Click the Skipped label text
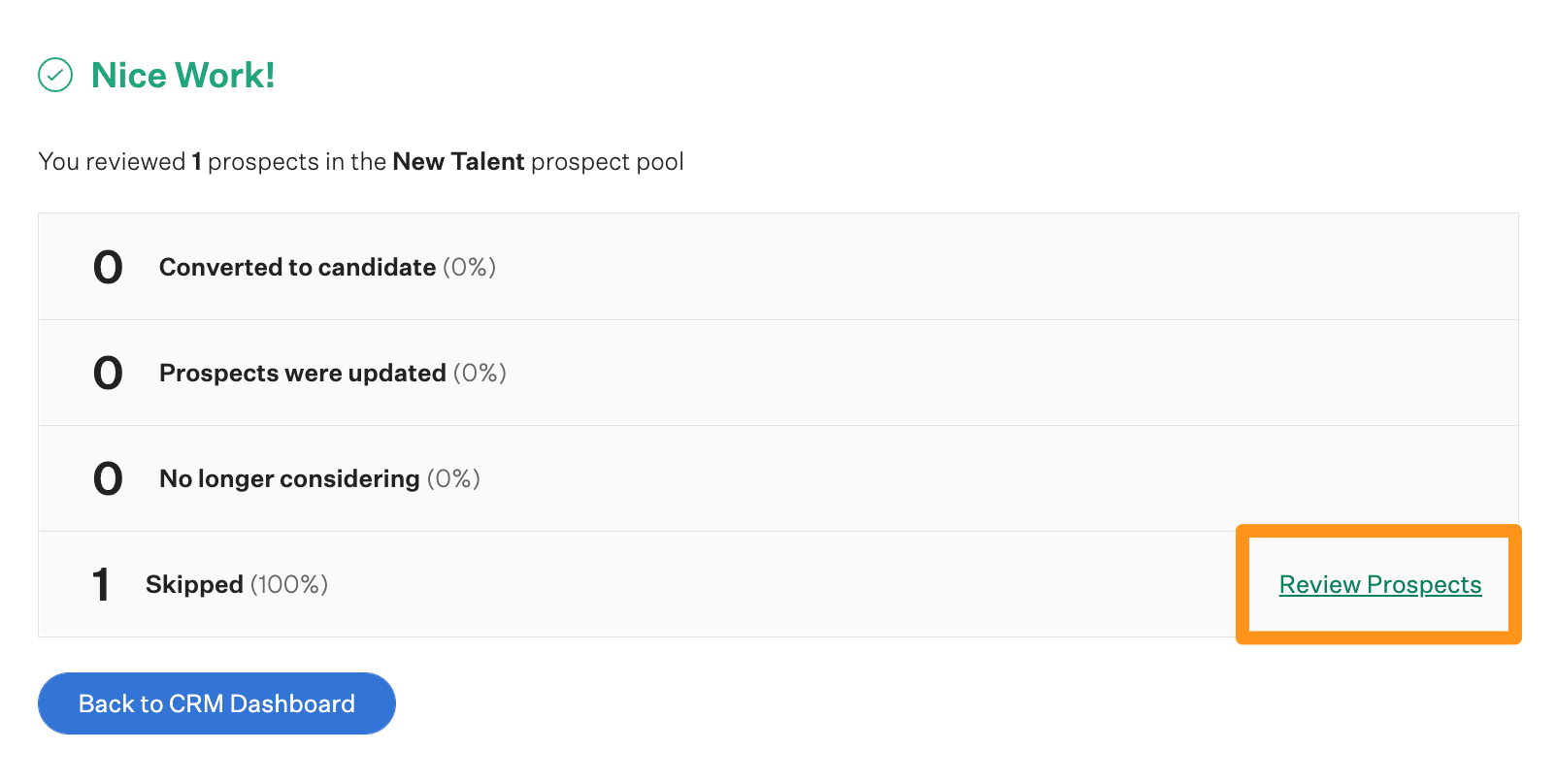Image resolution: width=1557 pixels, height=784 pixels. tap(194, 584)
